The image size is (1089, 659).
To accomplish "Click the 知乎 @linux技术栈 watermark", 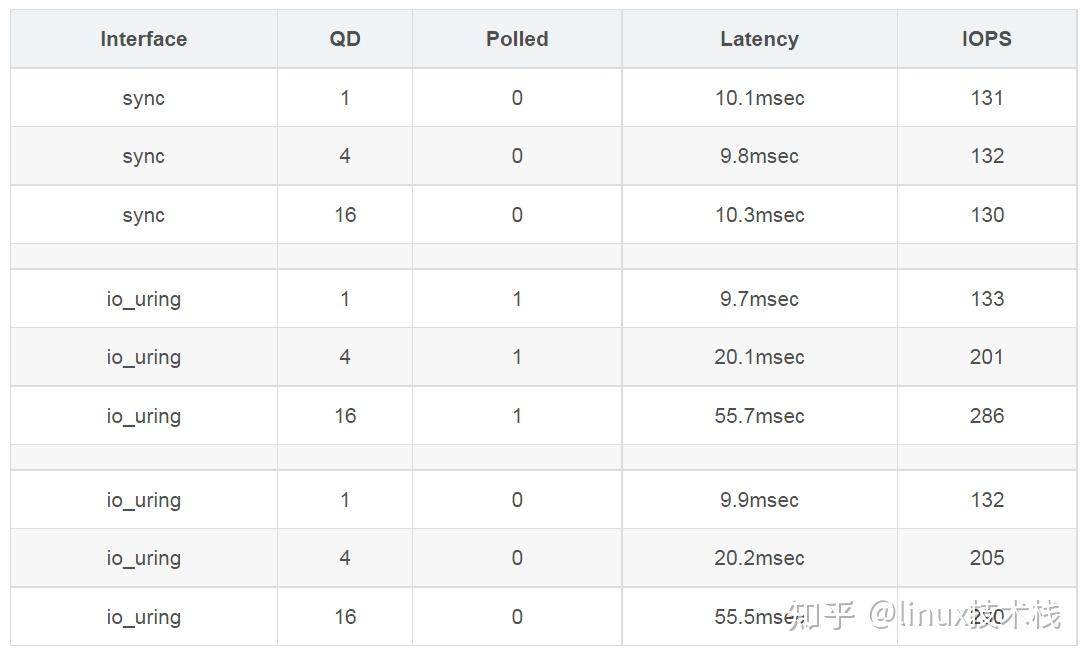I will 923,613.
